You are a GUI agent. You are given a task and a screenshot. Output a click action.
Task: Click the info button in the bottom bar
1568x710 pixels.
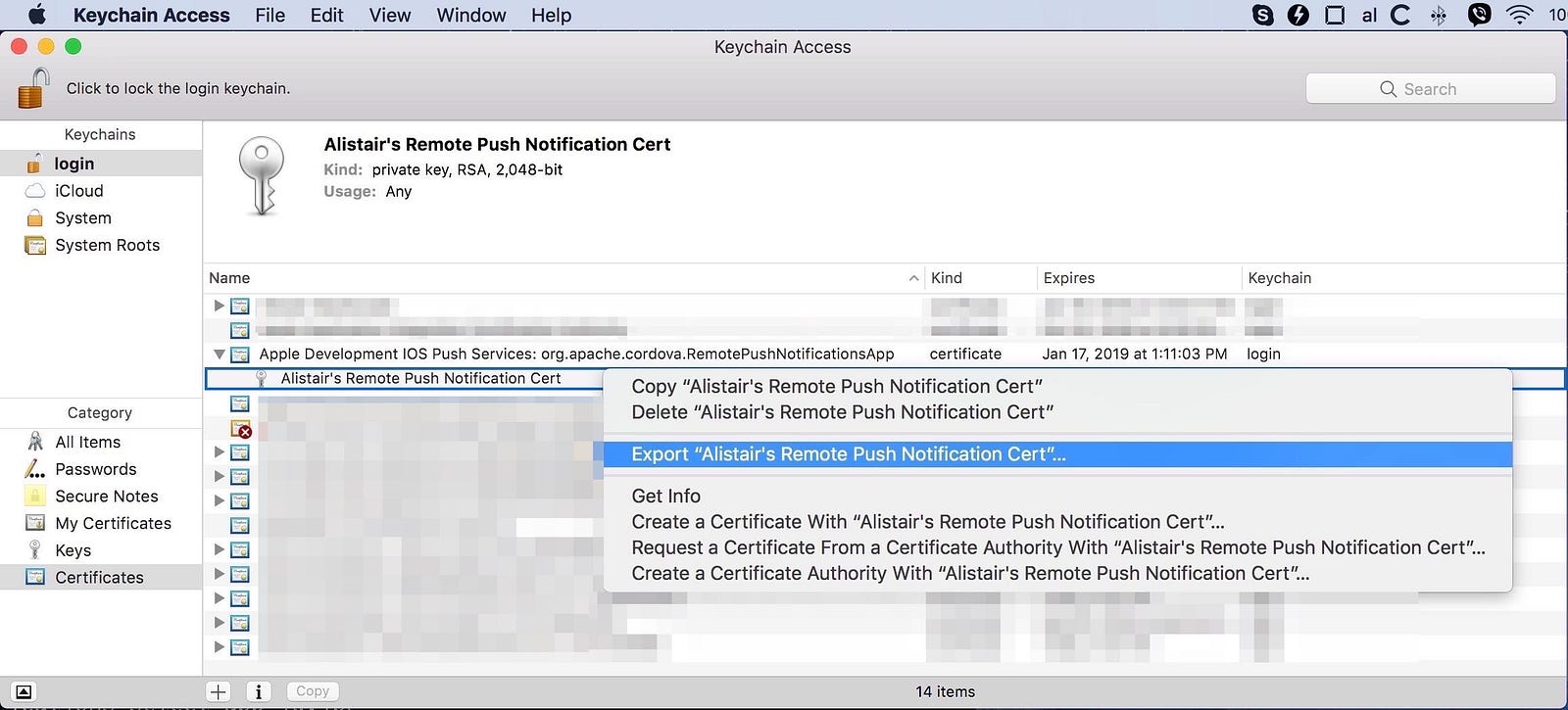coord(259,691)
